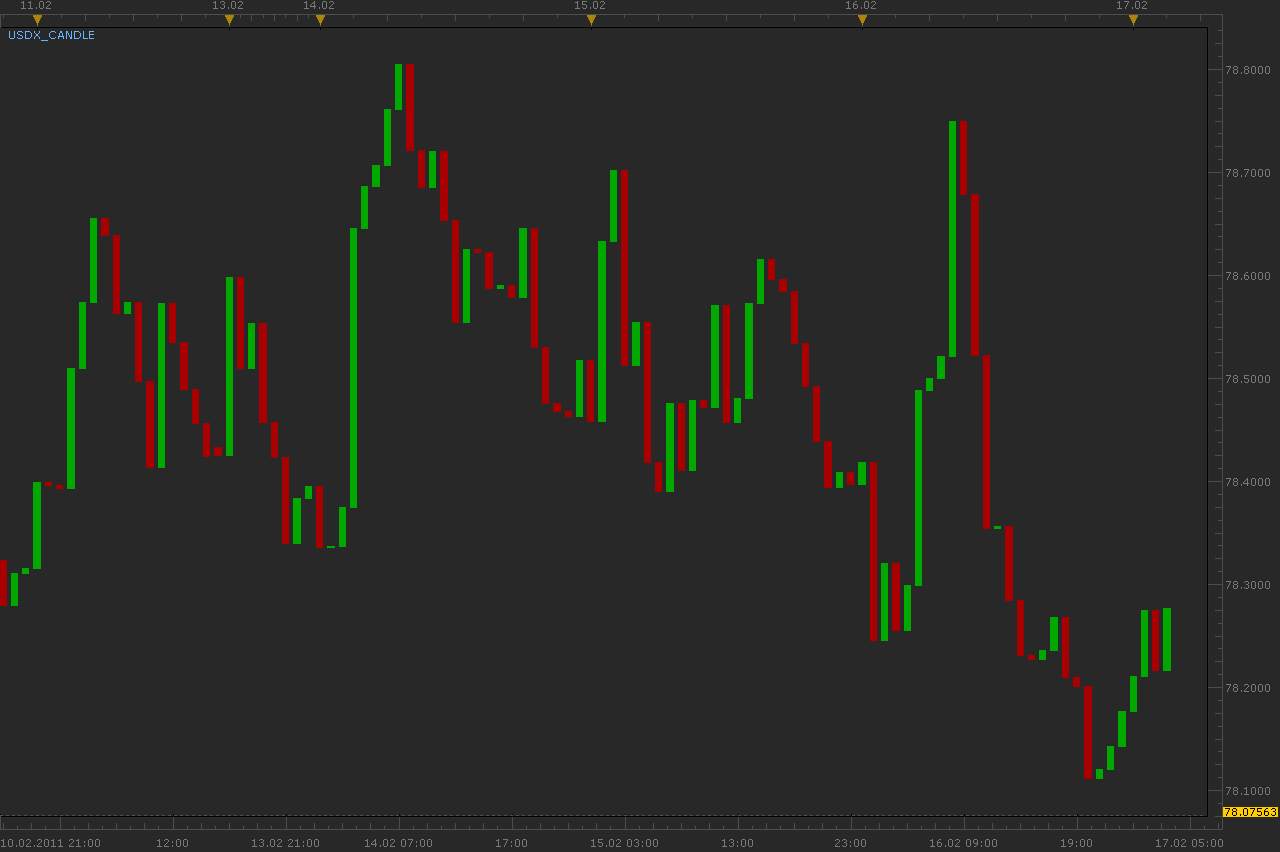
Task: Click the 15.02 03:00 time label
Action: 624,843
